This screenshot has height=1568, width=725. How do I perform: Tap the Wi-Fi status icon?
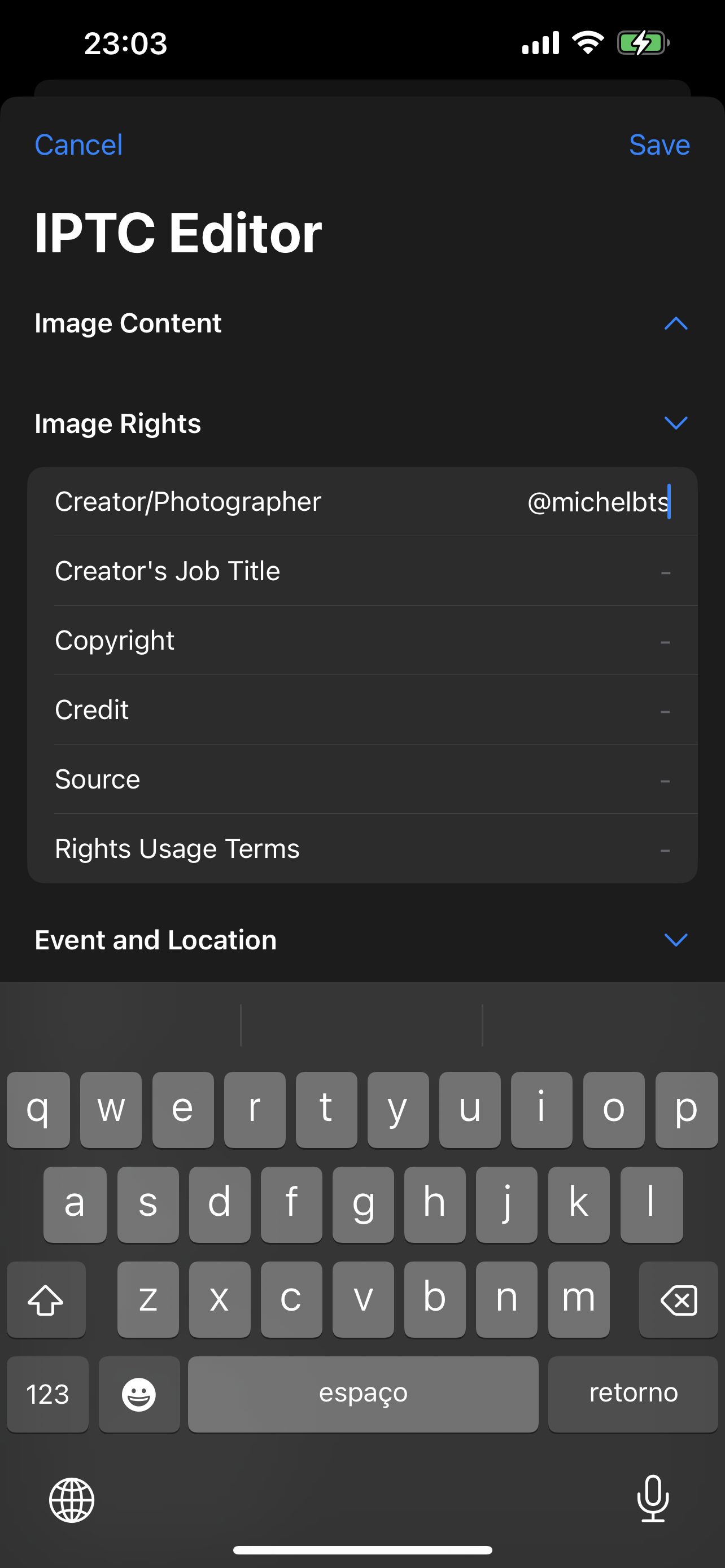(587, 43)
